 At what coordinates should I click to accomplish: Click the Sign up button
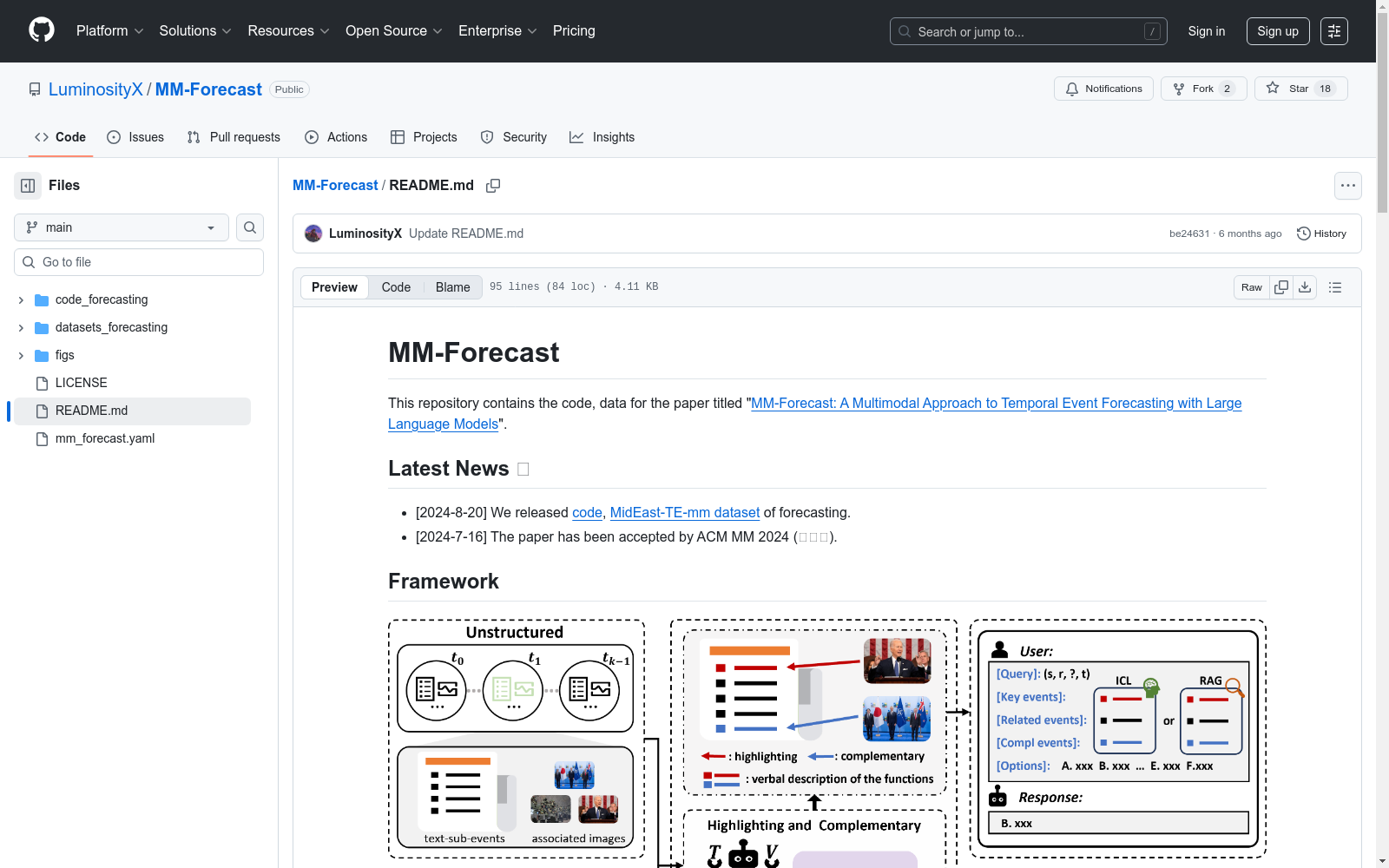pyautogui.click(x=1278, y=31)
